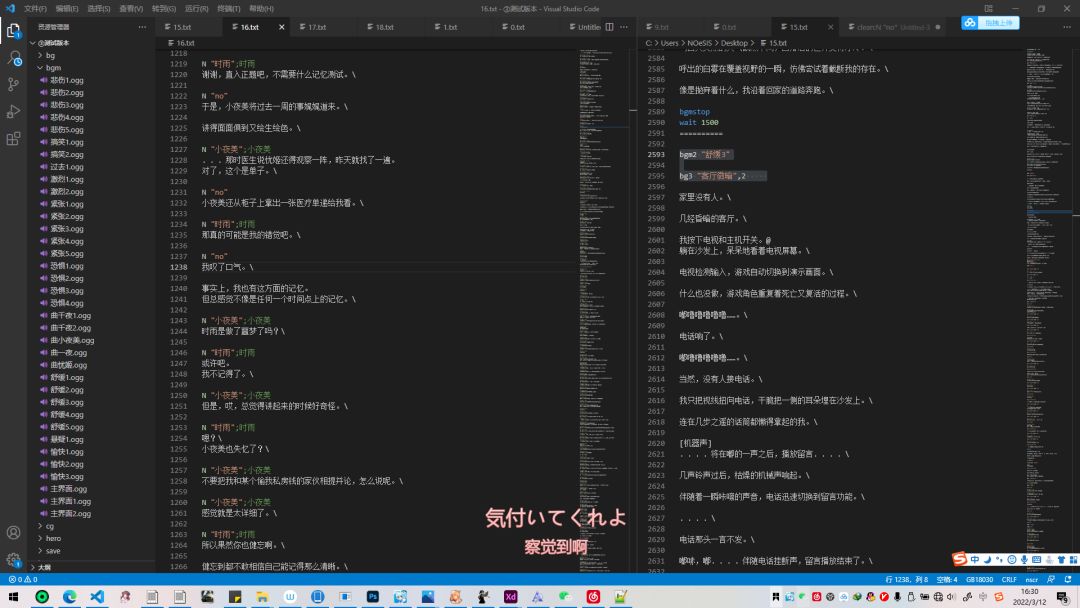Open the Manage gear icon
The height and width of the screenshot is (608, 1080).
click(13, 560)
